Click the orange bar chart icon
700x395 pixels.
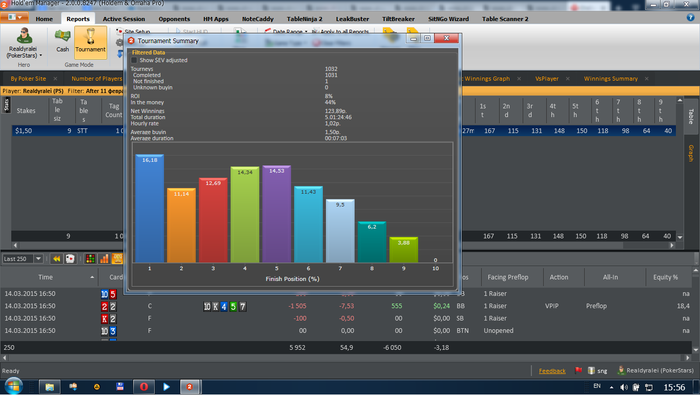click(104, 259)
